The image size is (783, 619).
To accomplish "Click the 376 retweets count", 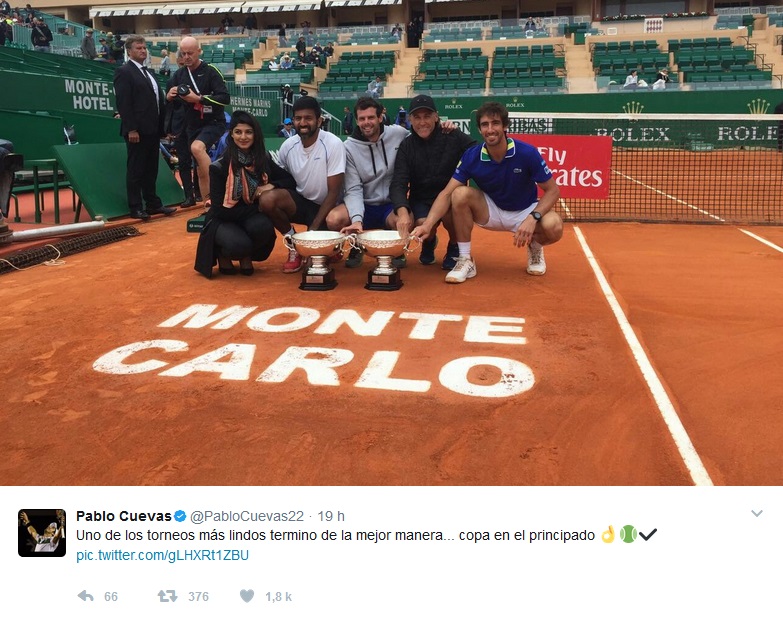I will pyautogui.click(x=198, y=597).
